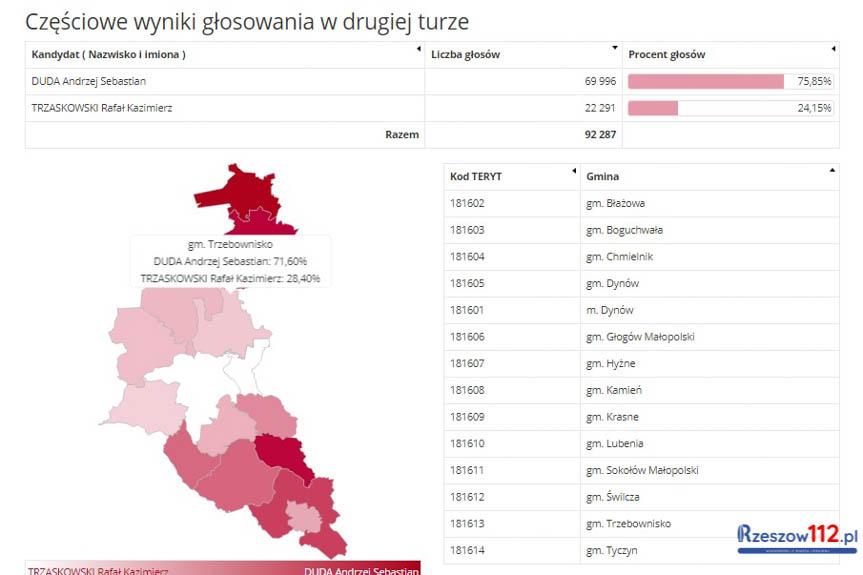Screen dimensions: 863x575
Task: Choose m. Dynów entry 181601
Action: 609,310
